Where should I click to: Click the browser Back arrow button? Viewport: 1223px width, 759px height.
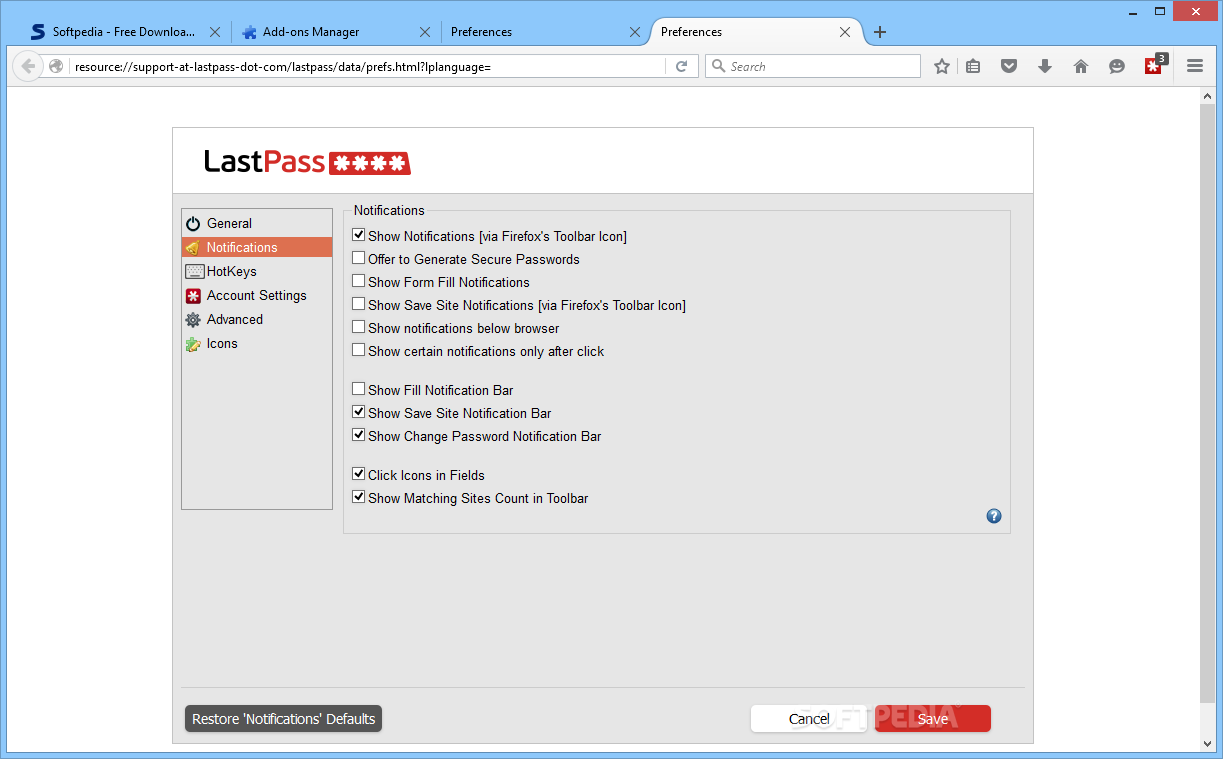click(x=28, y=66)
